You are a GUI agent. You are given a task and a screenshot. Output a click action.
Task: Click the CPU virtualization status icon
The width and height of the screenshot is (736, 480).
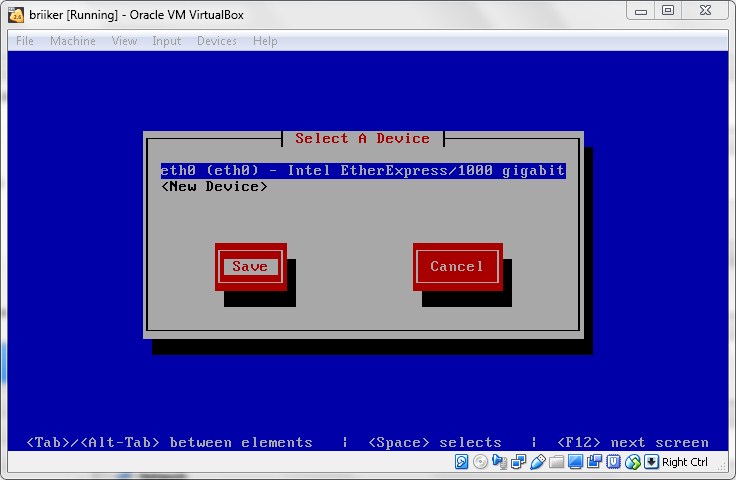tap(613, 462)
